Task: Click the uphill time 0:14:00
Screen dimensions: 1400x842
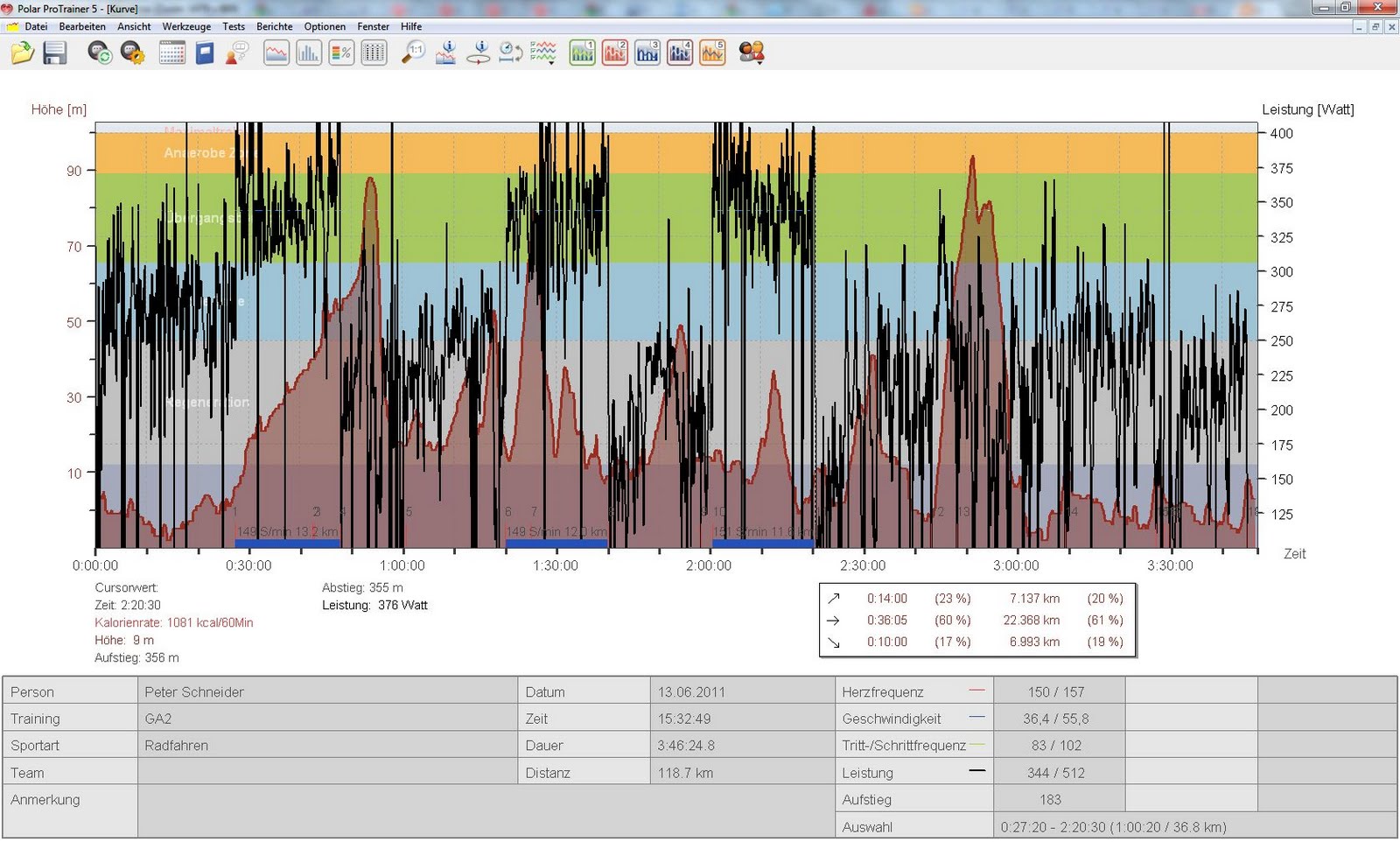Action: (x=887, y=599)
